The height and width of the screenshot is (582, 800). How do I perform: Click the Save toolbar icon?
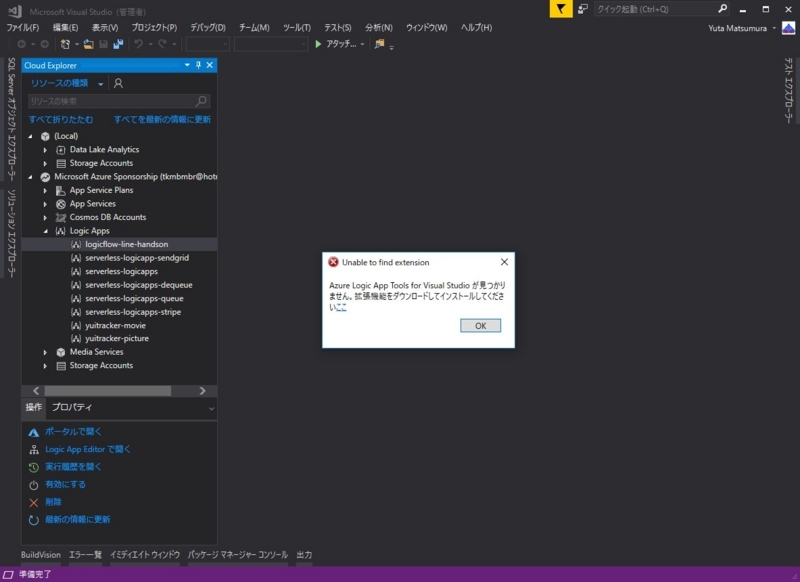click(103, 44)
